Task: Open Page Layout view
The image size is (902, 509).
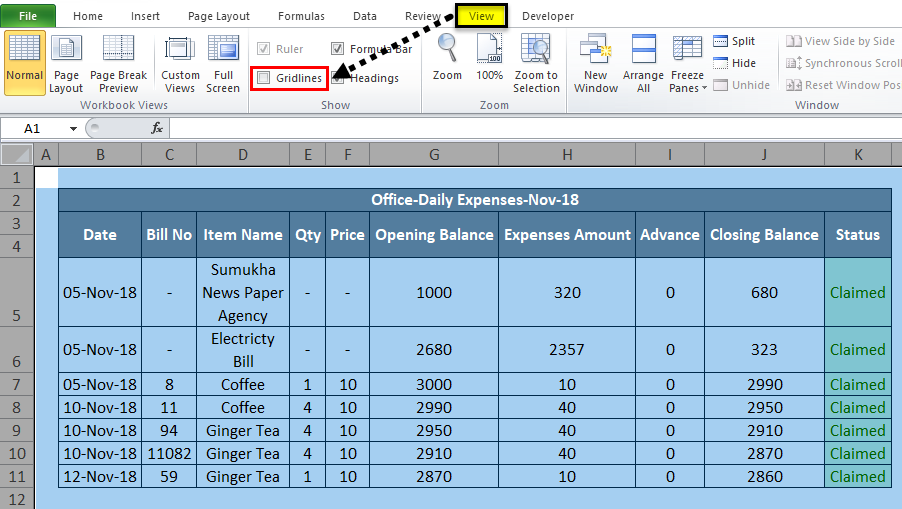Action: coord(66,63)
